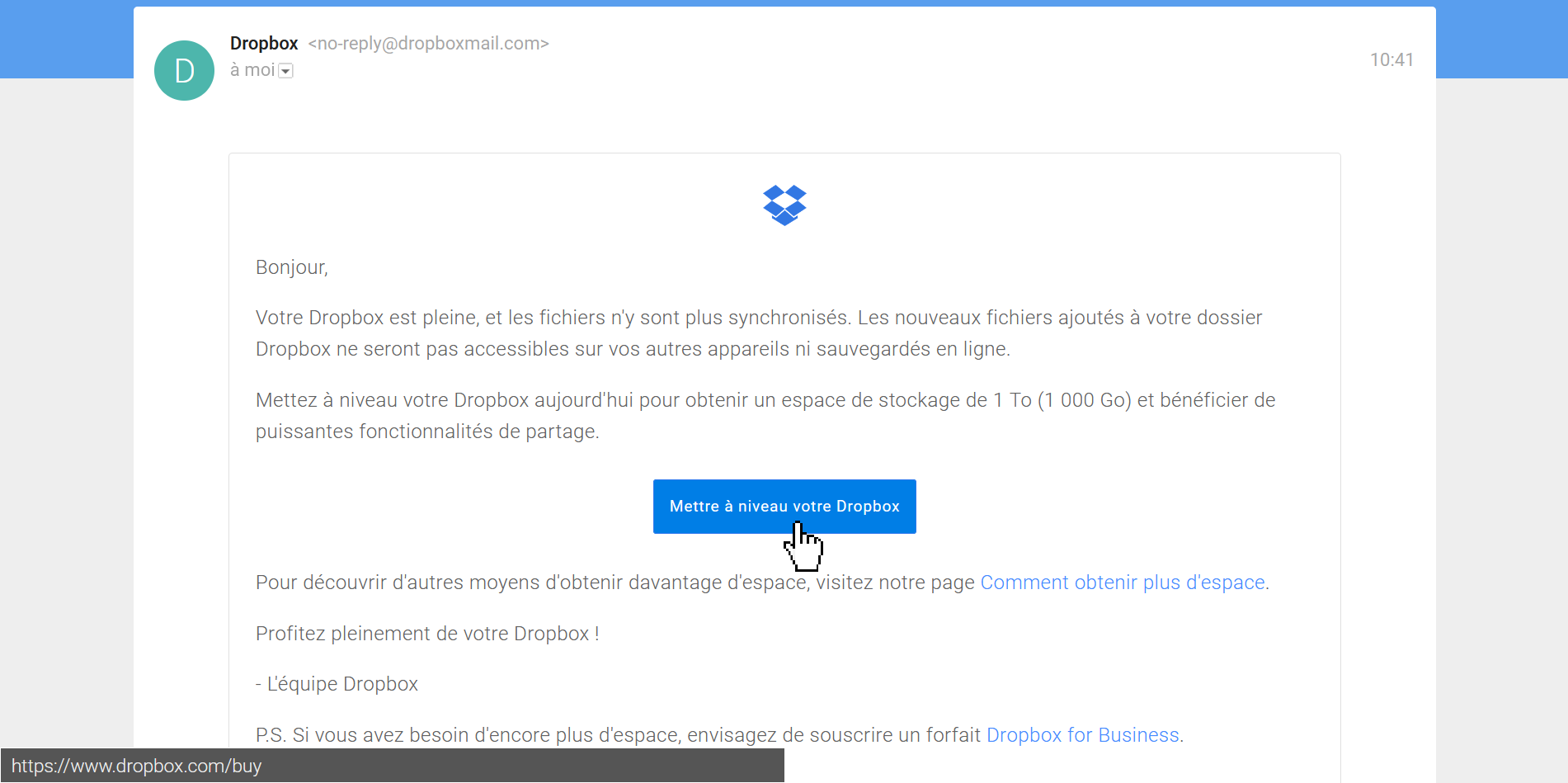Follow the "Dropbox for Business" link
Viewport: 1568px width, 783px height.
(1082, 735)
